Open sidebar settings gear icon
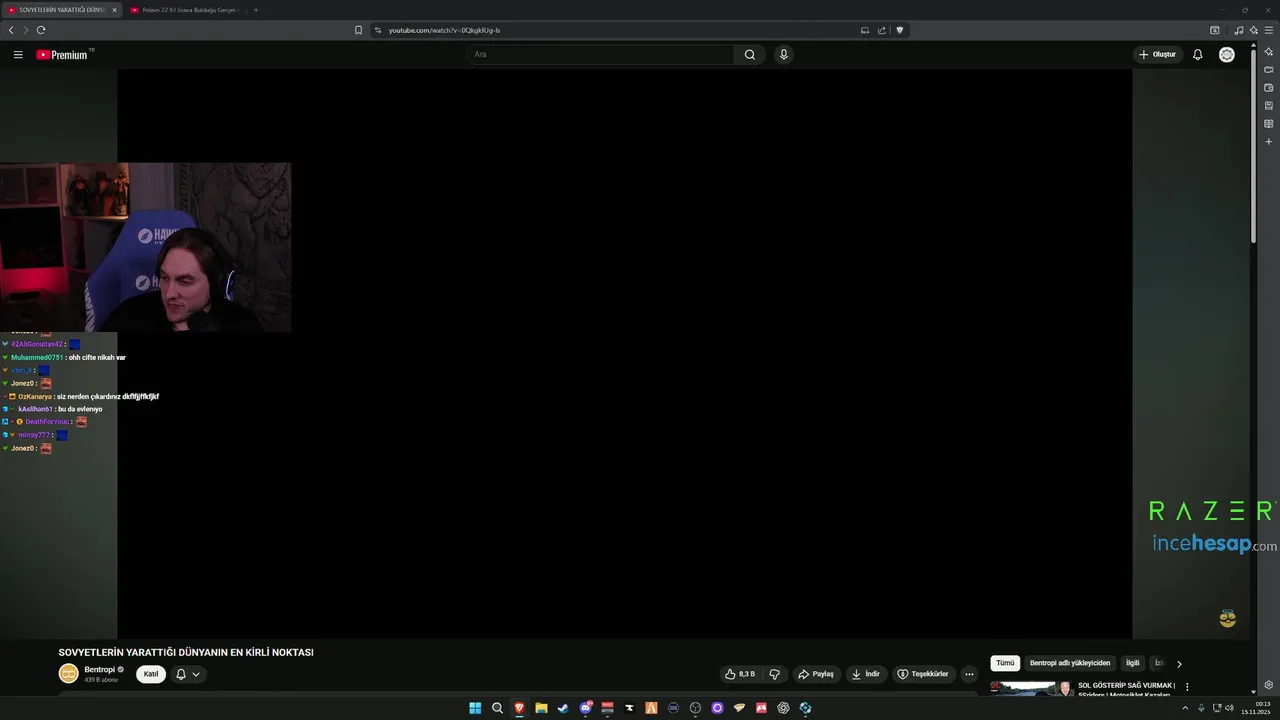1280x720 pixels. (1269, 685)
